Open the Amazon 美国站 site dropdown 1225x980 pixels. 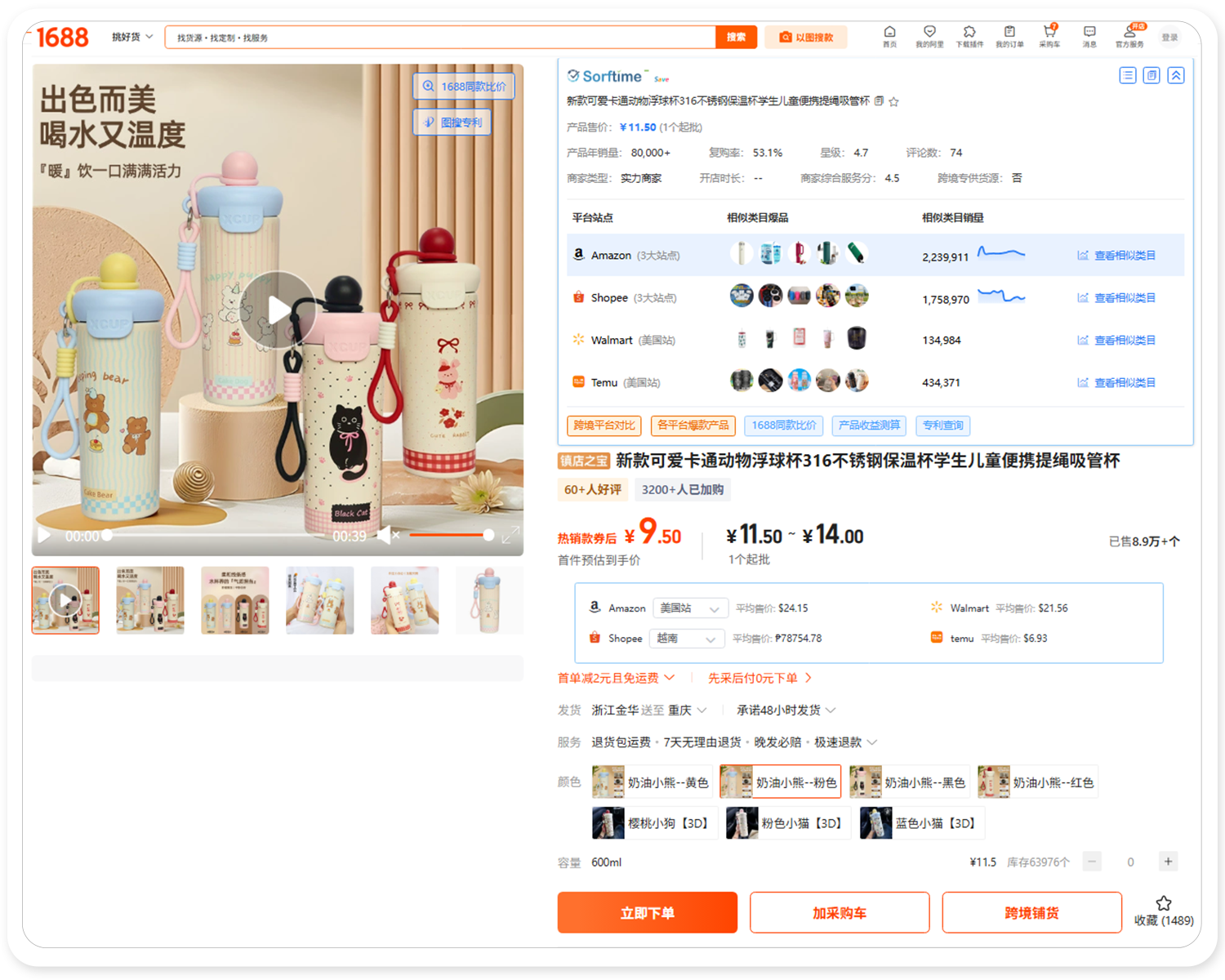pyautogui.click(x=690, y=608)
